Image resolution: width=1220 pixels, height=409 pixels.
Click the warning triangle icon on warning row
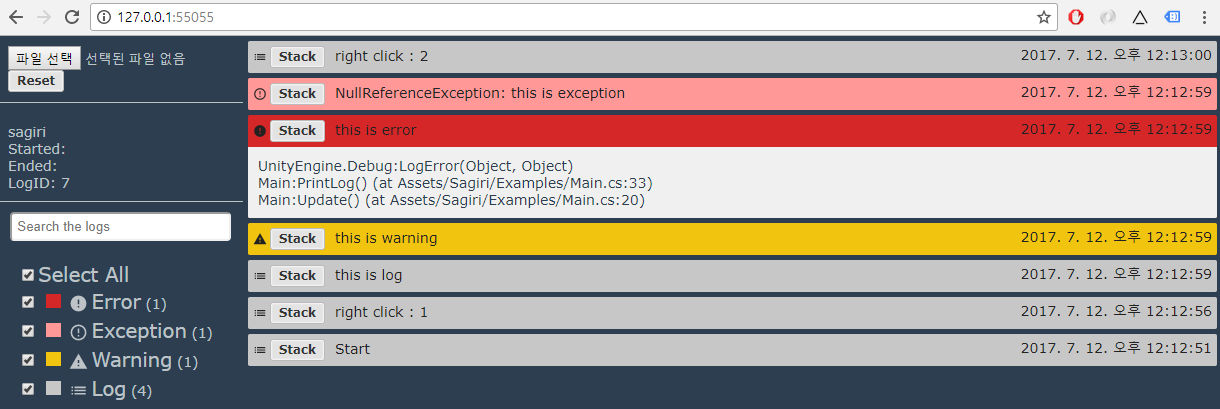coord(260,239)
